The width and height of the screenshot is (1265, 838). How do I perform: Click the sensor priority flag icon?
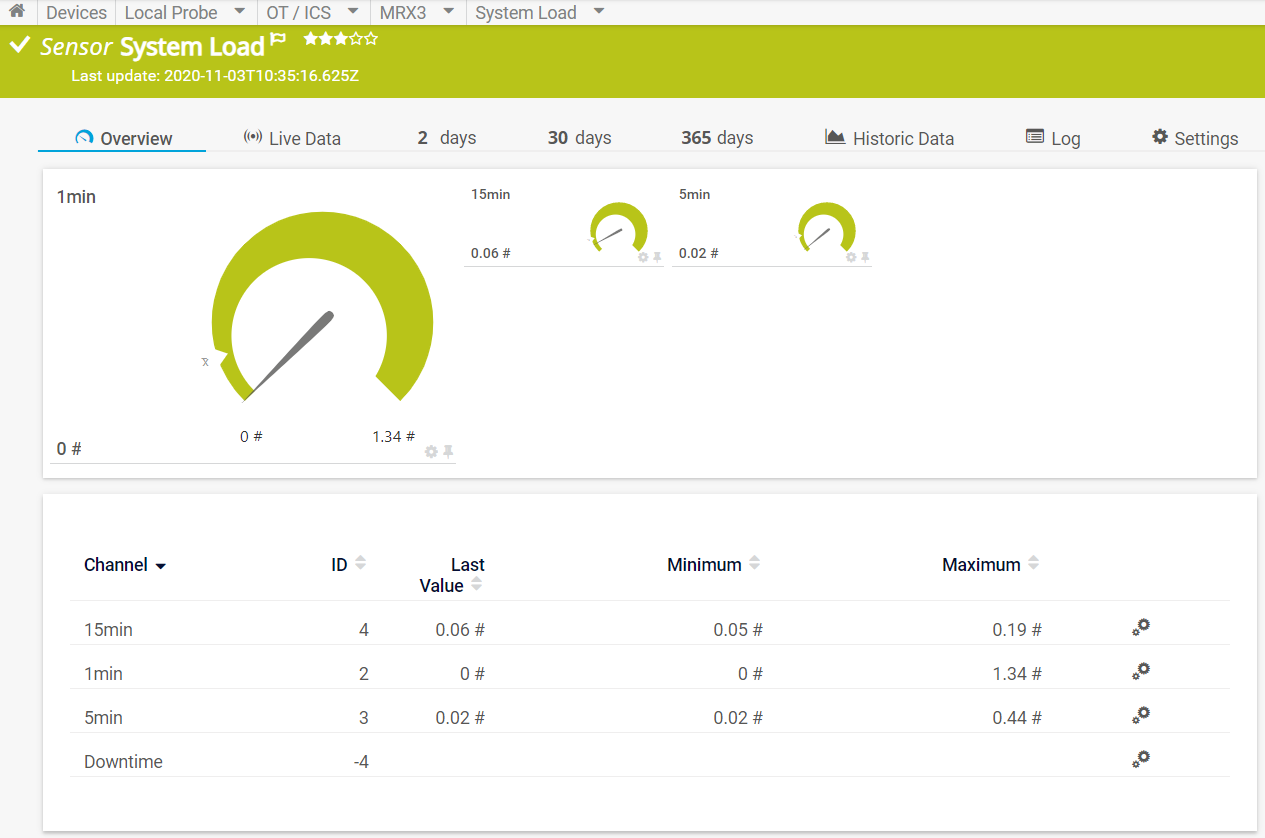coord(278,40)
